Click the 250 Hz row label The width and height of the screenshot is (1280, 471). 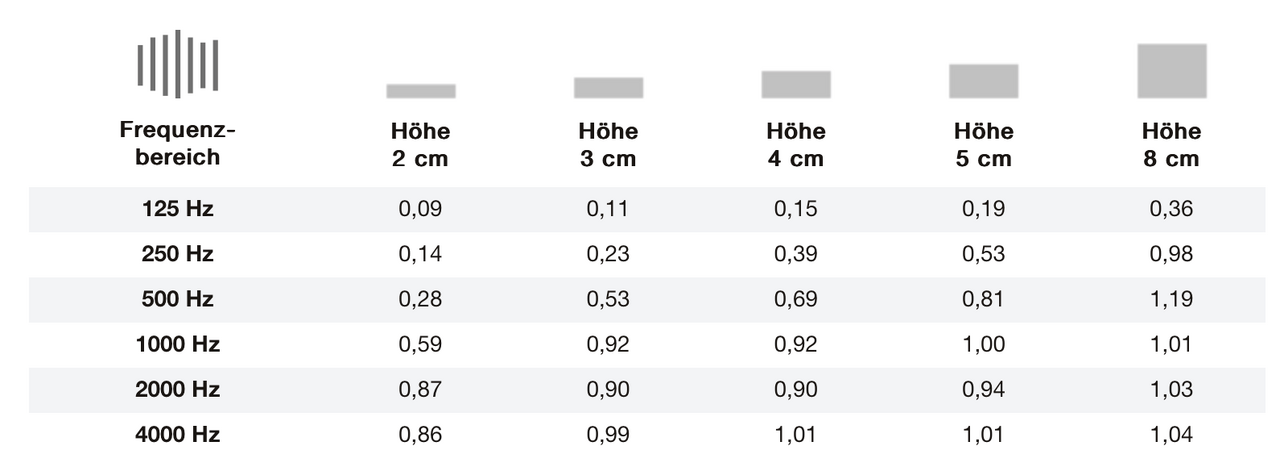[x=177, y=255]
